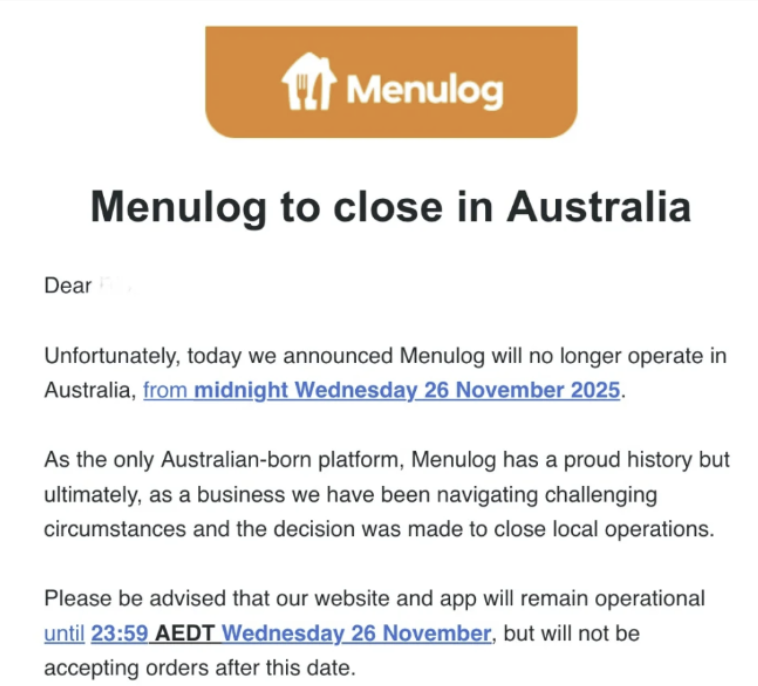Screen dimensions: 758x686
Task: Click the underlined word "from" before midnight
Action: click(x=166, y=390)
